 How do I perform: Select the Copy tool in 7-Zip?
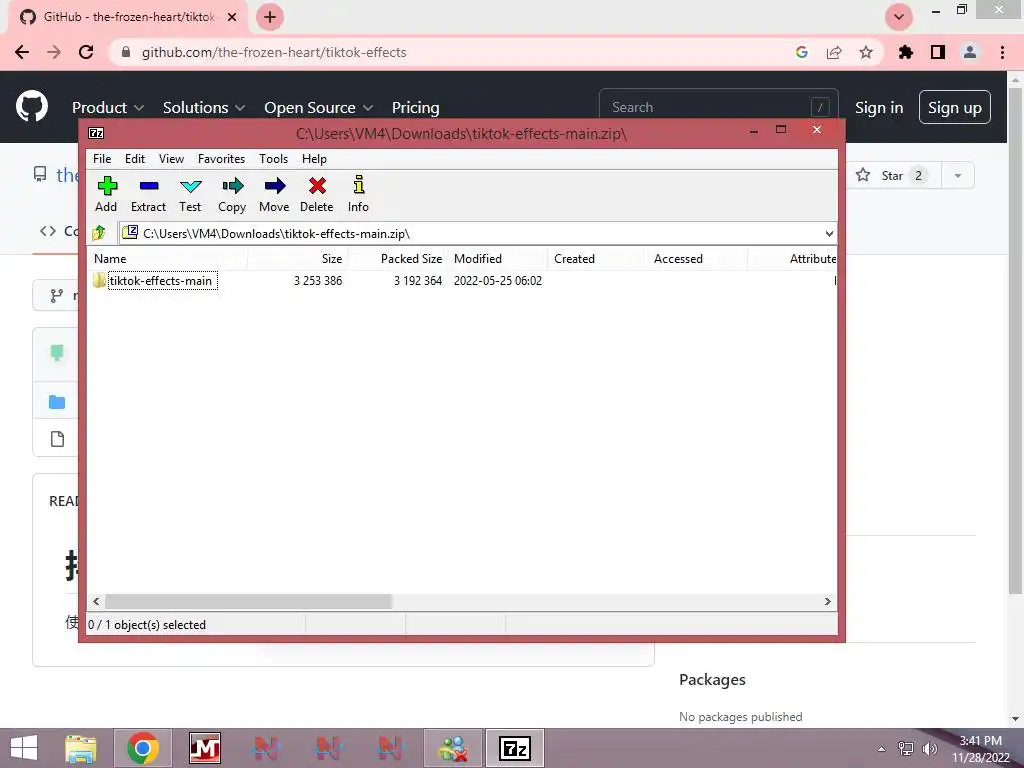pos(232,194)
